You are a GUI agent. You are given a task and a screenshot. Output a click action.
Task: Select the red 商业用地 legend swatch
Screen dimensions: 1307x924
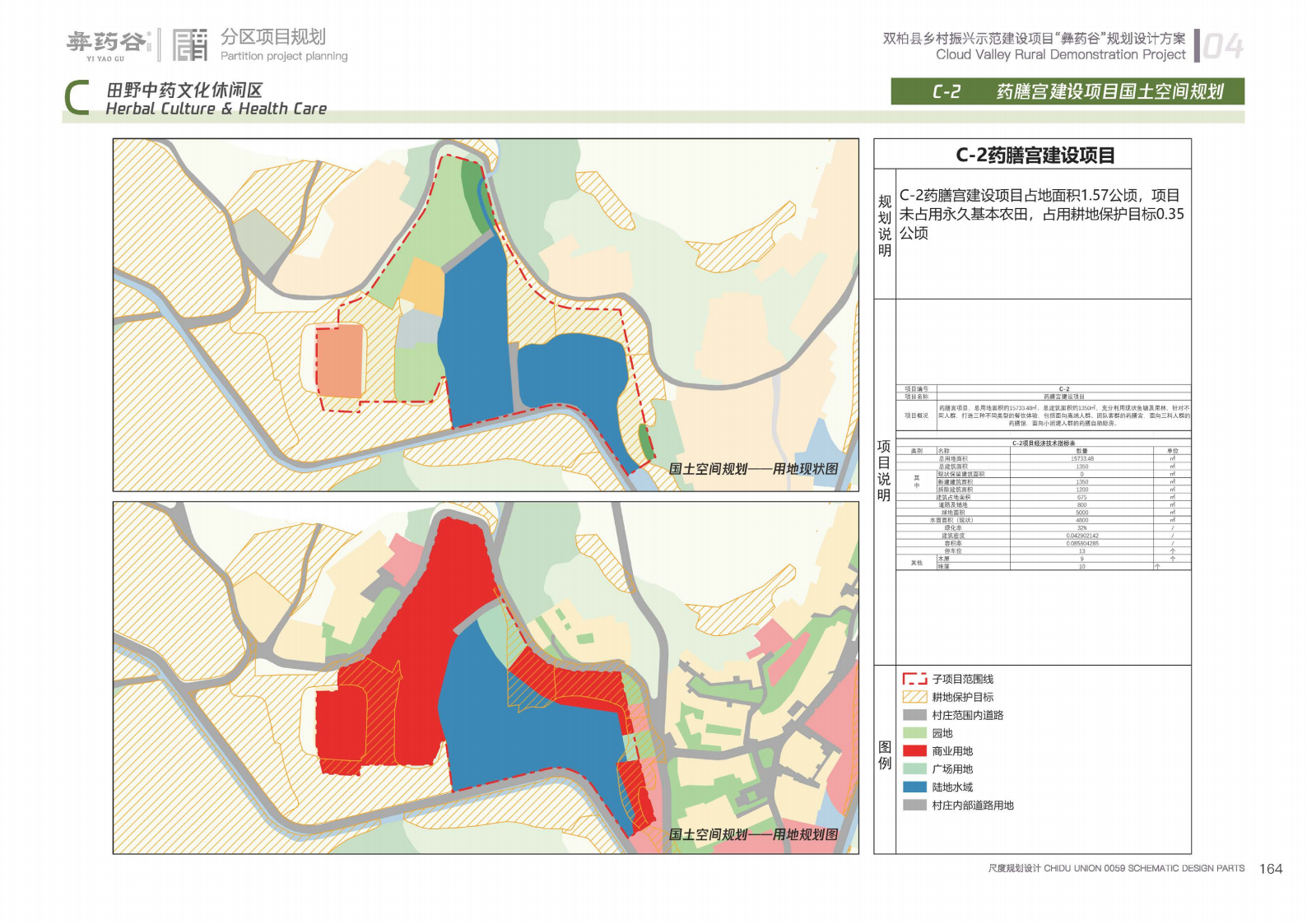coord(914,750)
